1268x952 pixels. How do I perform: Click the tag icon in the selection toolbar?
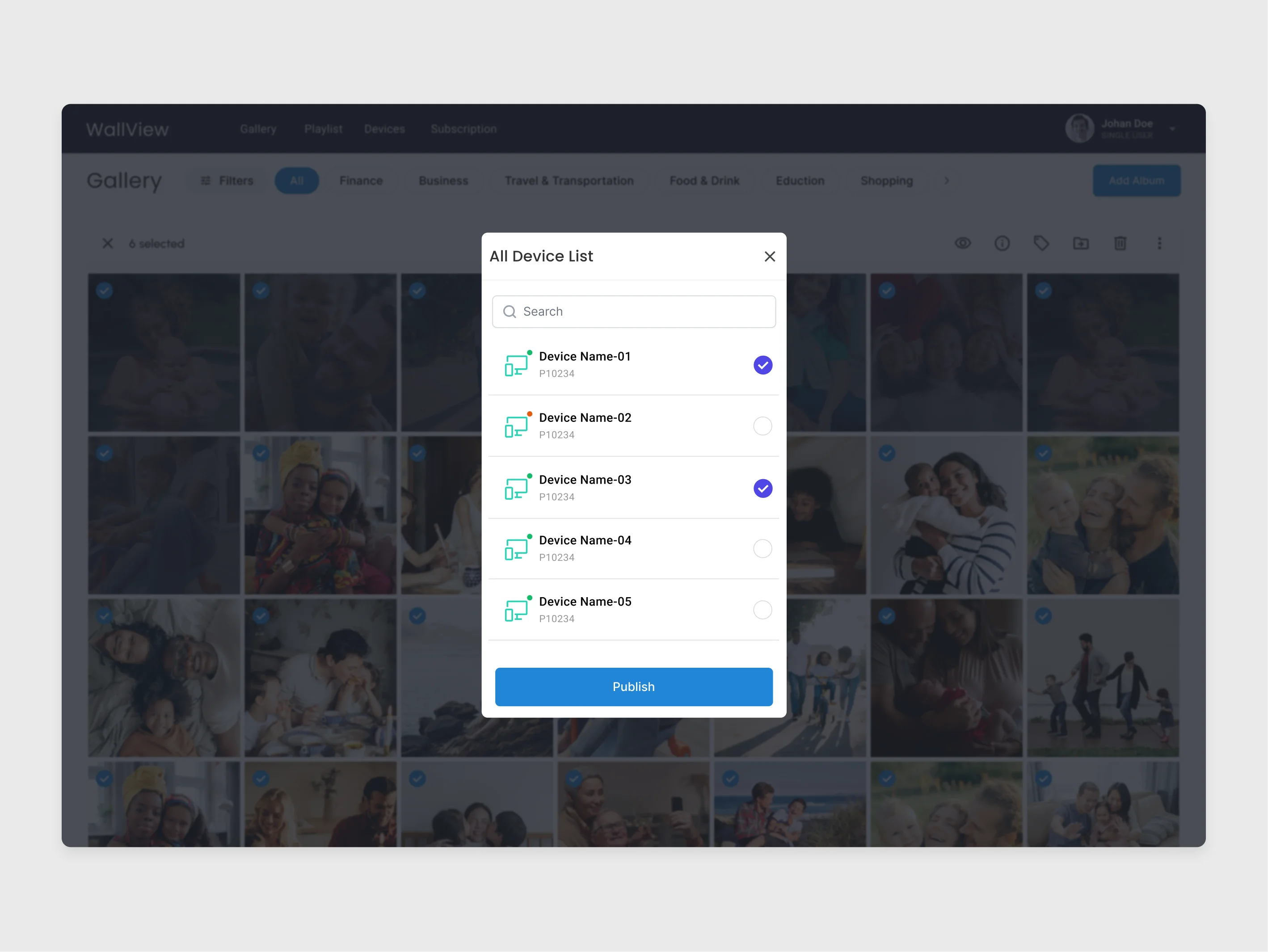tap(1041, 243)
